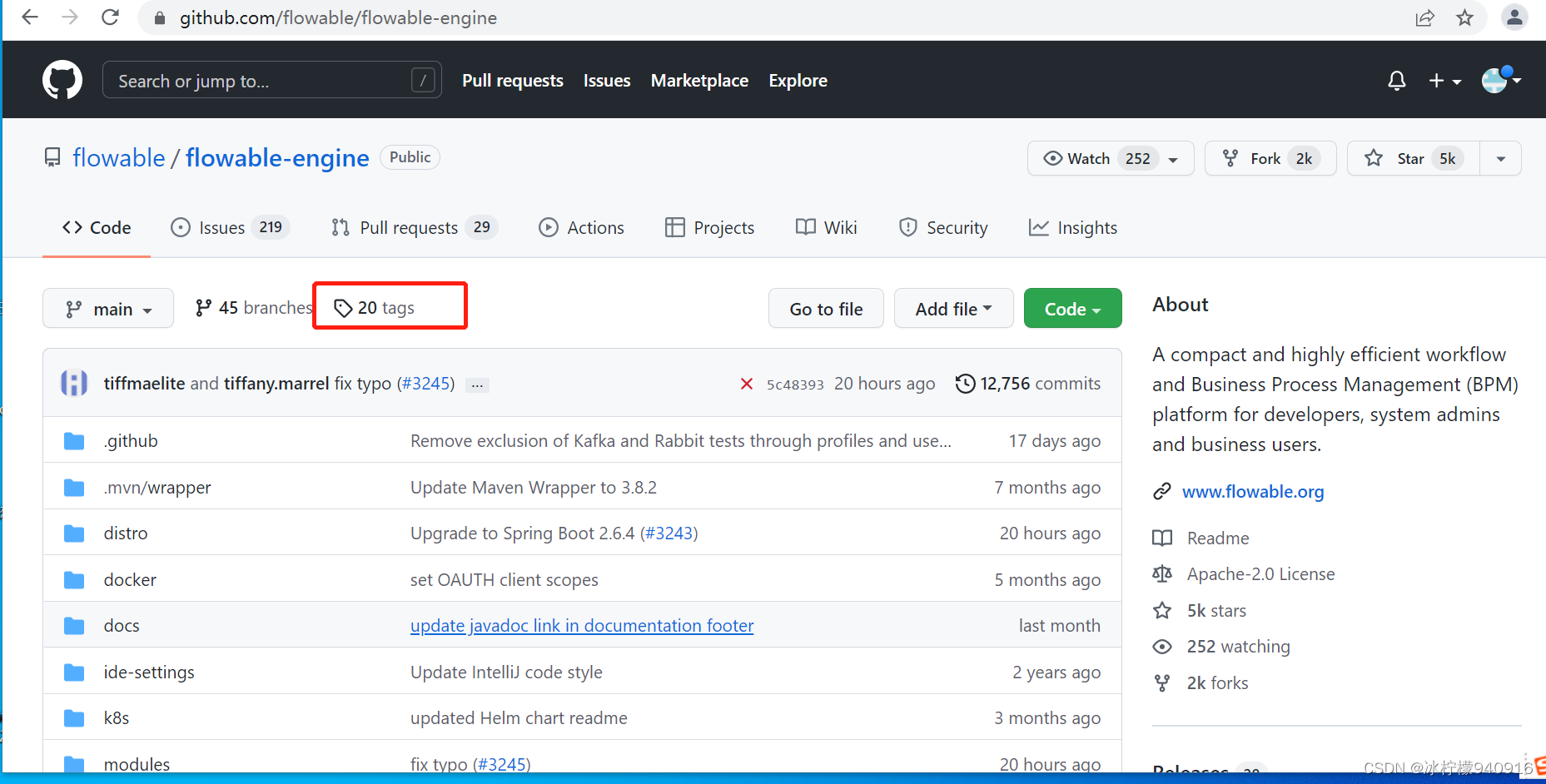The height and width of the screenshot is (784, 1546).
Task: Star the repository
Action: (x=1413, y=158)
